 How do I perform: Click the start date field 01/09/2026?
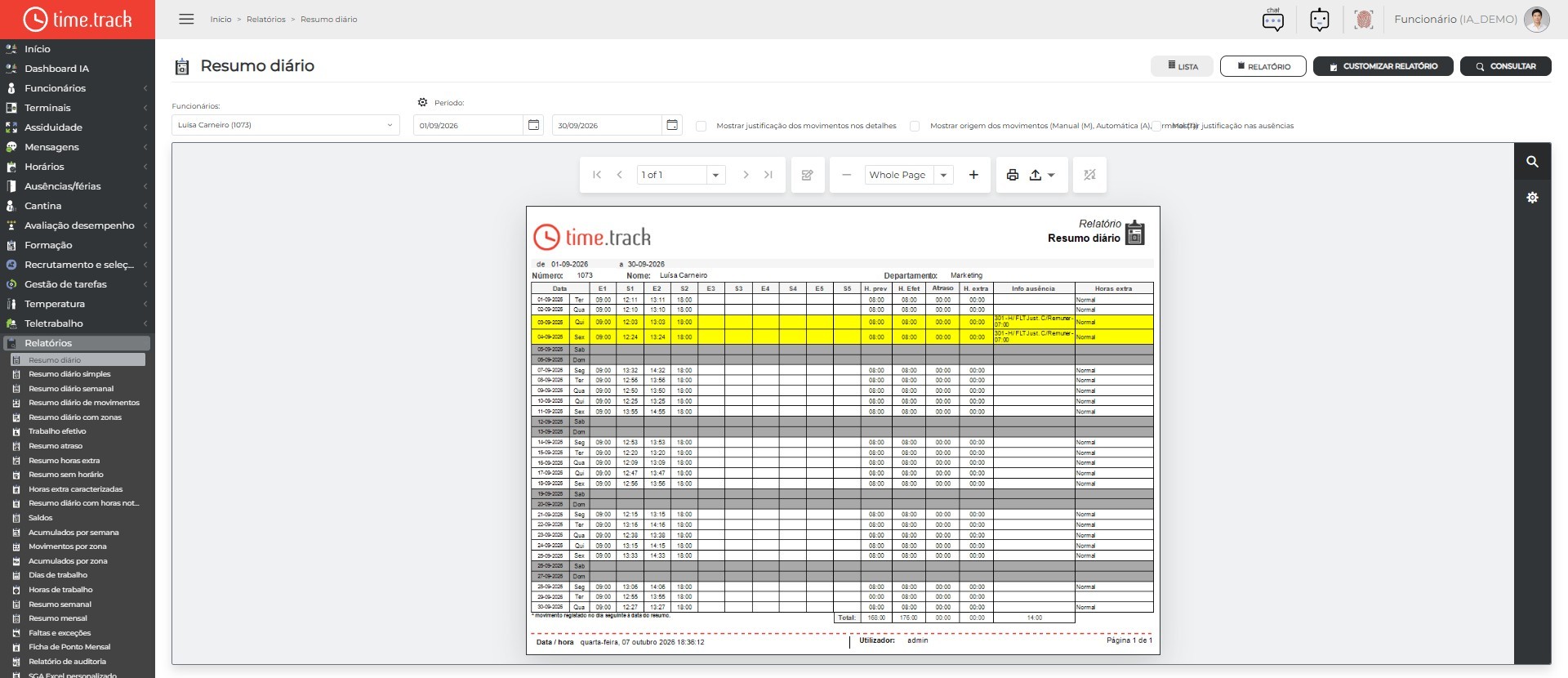[468, 125]
